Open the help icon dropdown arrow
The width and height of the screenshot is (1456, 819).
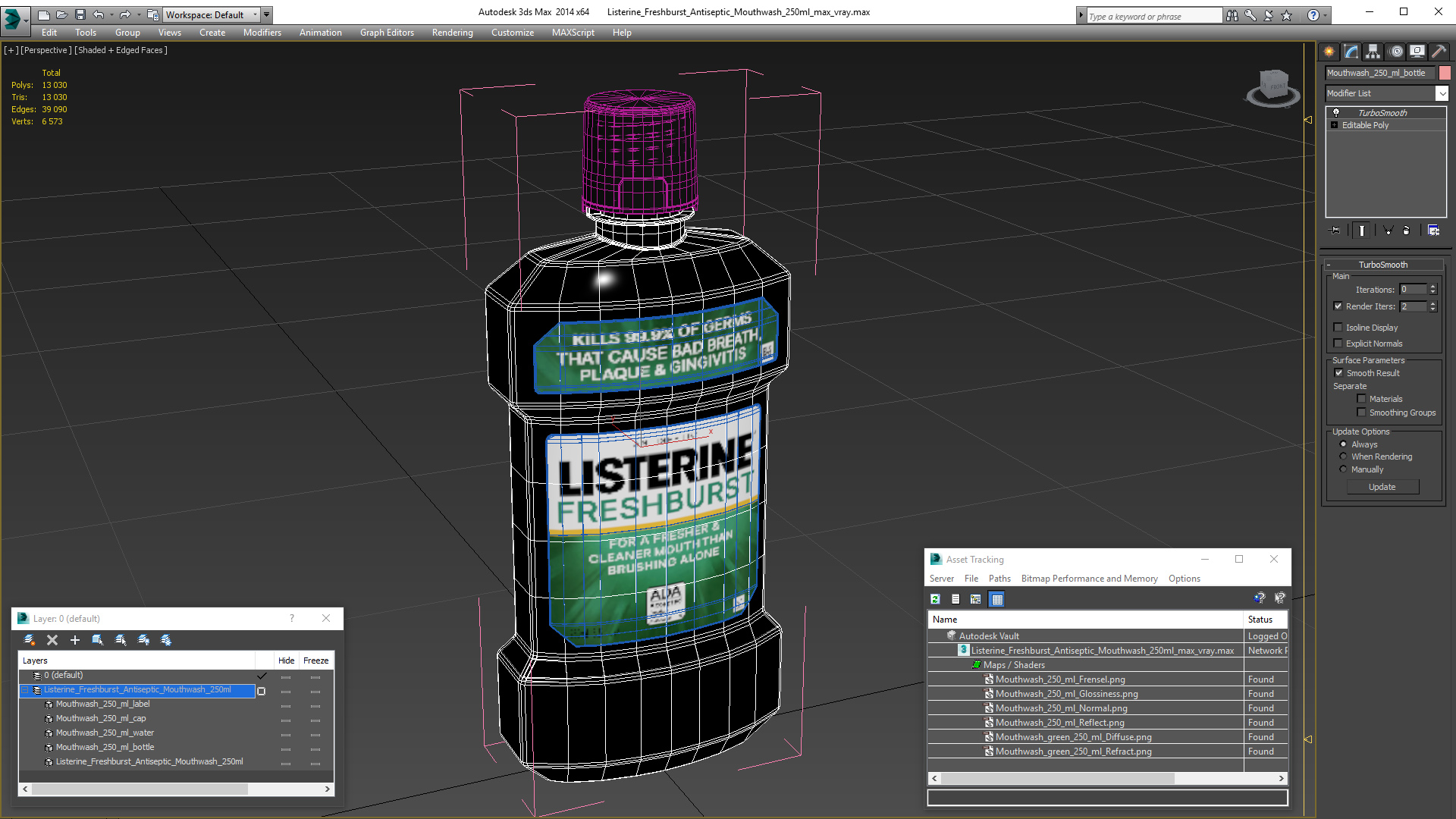[x=1326, y=15]
